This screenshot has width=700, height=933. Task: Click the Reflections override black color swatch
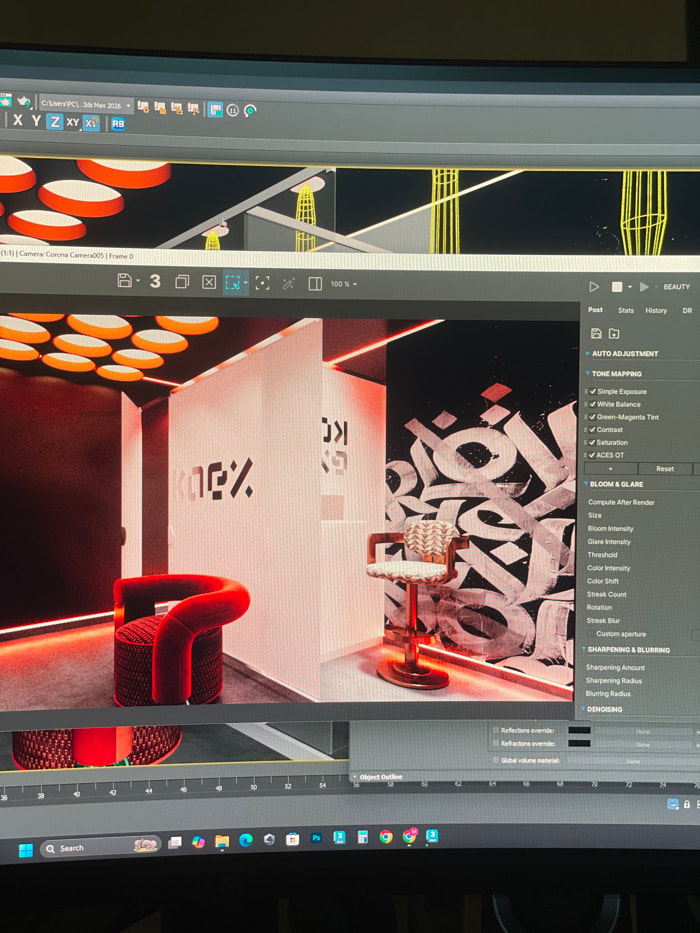click(579, 730)
